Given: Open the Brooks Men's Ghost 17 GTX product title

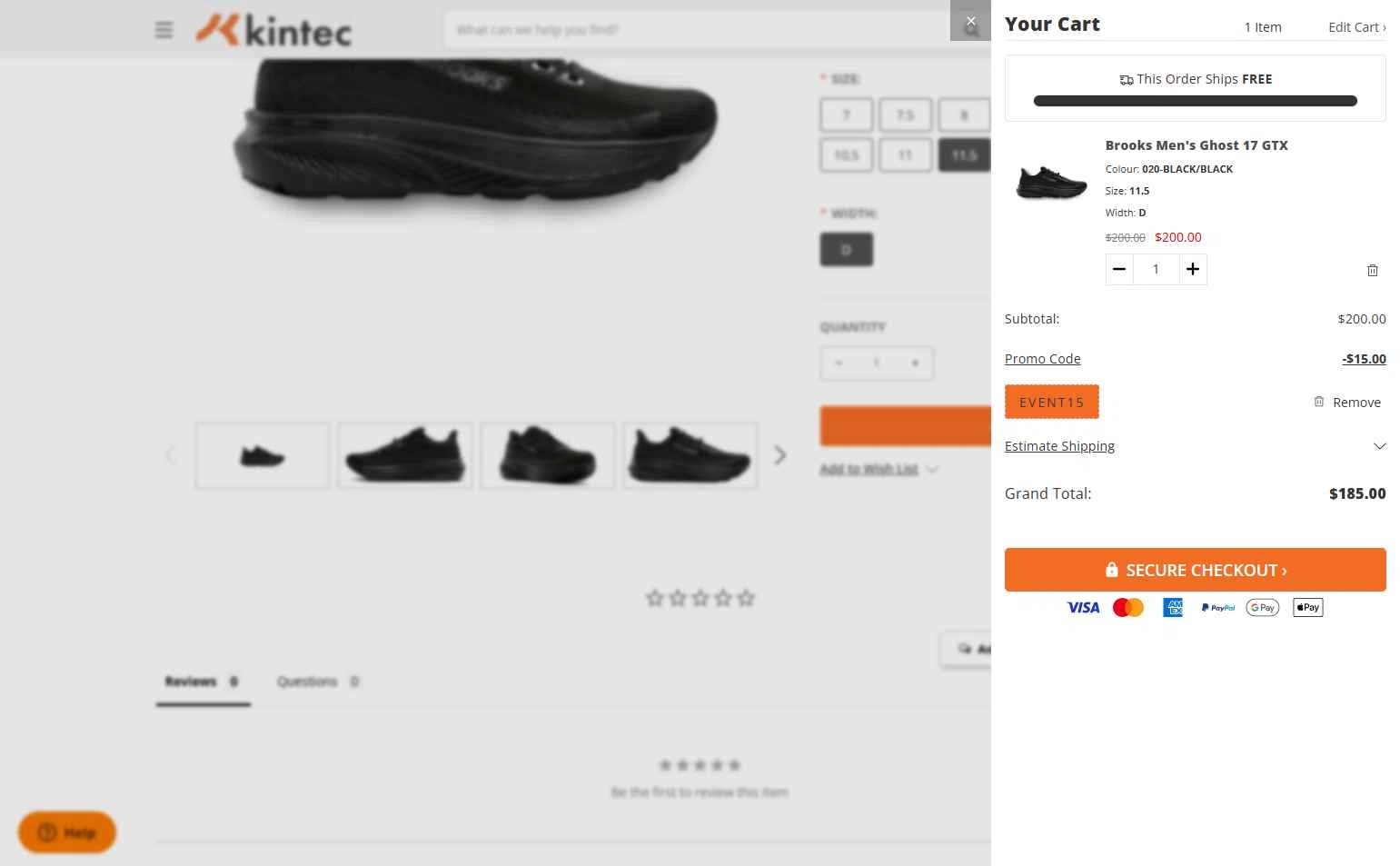Looking at the screenshot, I should [1196, 145].
